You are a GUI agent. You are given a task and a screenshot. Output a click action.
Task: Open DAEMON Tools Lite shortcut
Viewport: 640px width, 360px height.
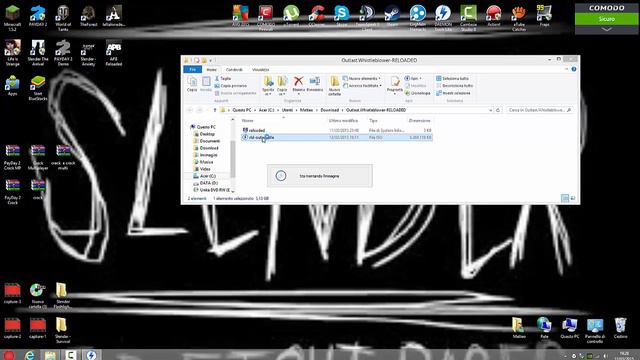pyautogui.click(x=443, y=18)
